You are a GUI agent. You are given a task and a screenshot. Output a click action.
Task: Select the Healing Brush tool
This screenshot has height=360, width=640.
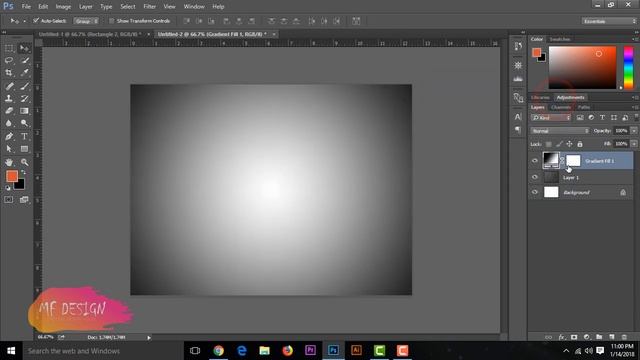(9, 86)
